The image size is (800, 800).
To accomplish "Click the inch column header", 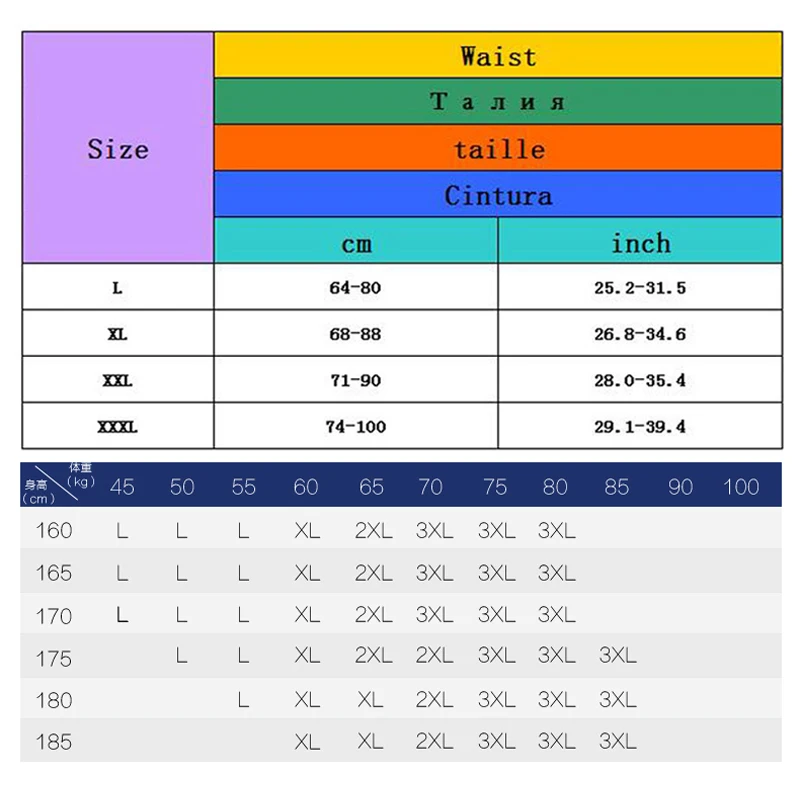I will point(640,240).
